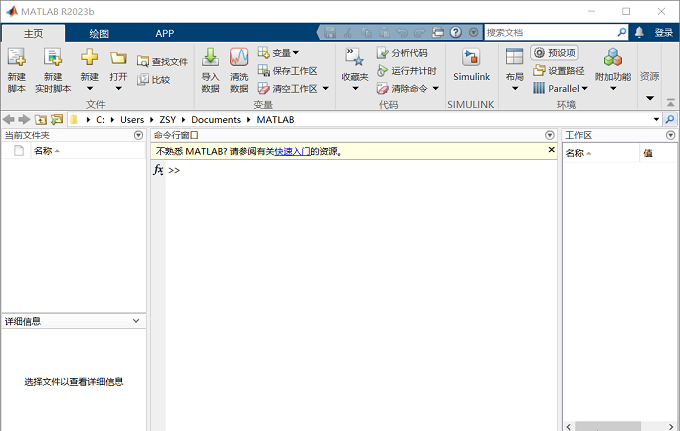Click 登录 (Sign In)
Image resolution: width=680 pixels, height=431 pixels.
click(664, 33)
